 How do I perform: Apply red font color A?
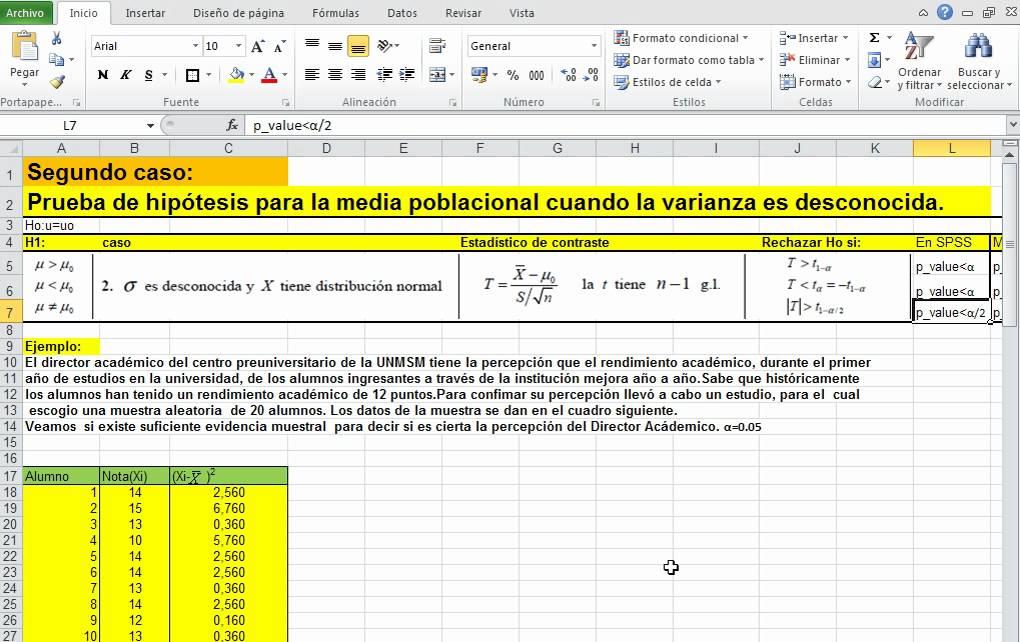(269, 75)
